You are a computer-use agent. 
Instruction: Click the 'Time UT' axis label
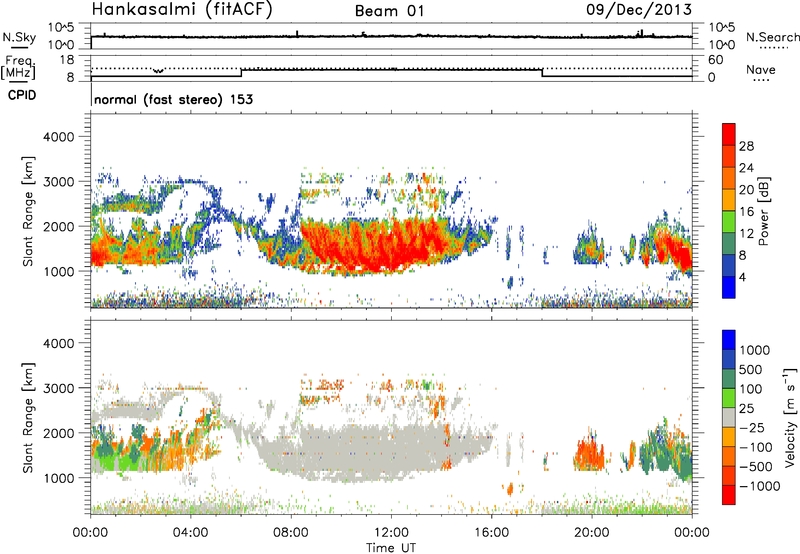[x=391, y=547]
